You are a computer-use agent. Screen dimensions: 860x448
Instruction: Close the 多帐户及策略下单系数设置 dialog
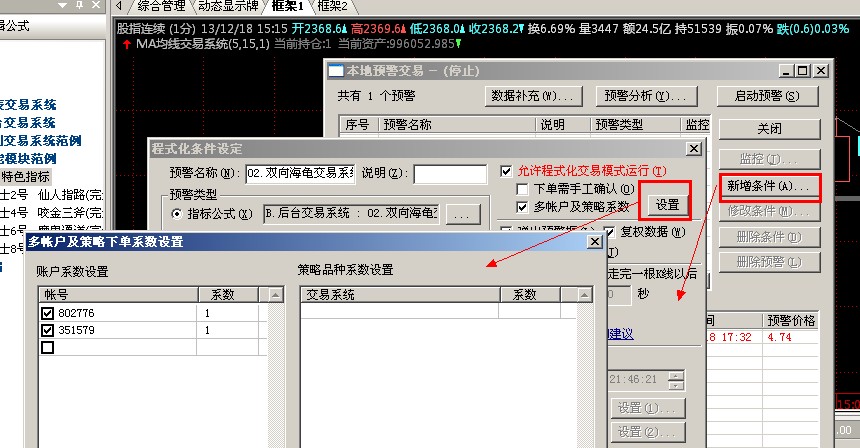click(x=594, y=242)
